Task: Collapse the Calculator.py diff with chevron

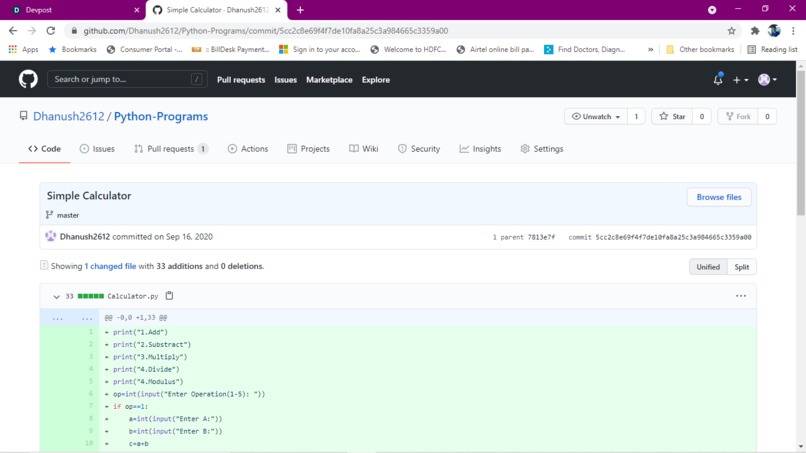Action: [56, 296]
